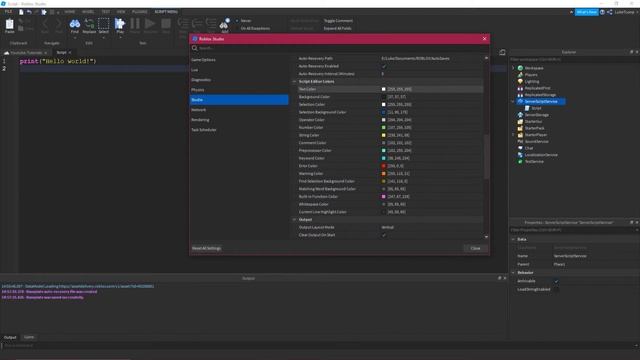Image resolution: width=640 pixels, height=360 pixels.
Task: Click the Find binoculars icon
Action: click(75, 24)
